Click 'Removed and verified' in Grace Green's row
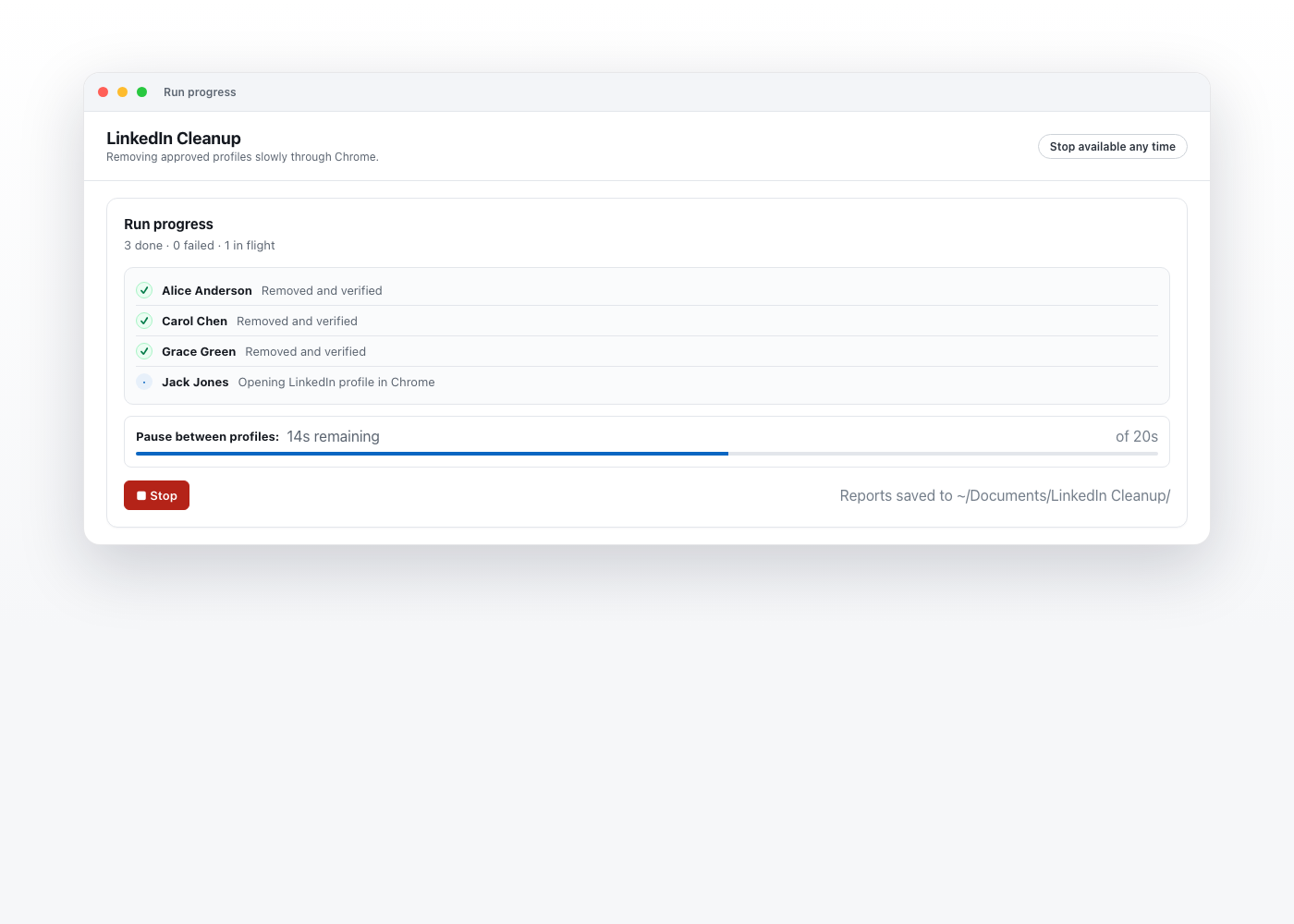 point(306,351)
